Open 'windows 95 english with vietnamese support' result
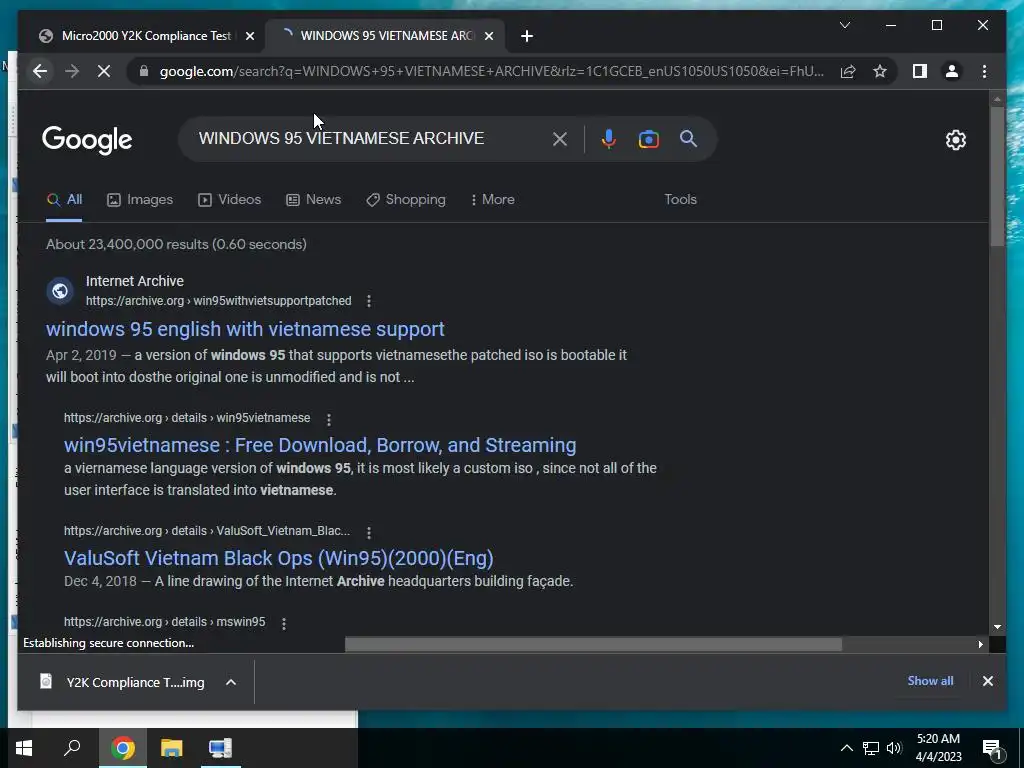Image resolution: width=1024 pixels, height=768 pixels. tap(245, 329)
